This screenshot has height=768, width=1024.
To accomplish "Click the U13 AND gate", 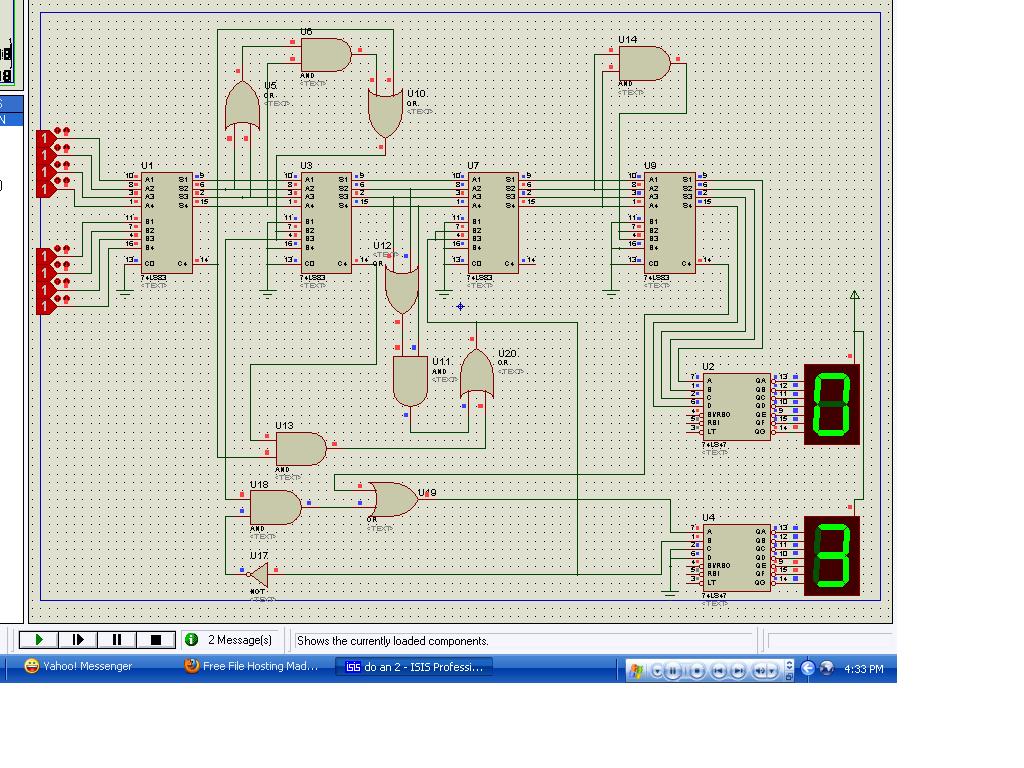I will click(301, 449).
